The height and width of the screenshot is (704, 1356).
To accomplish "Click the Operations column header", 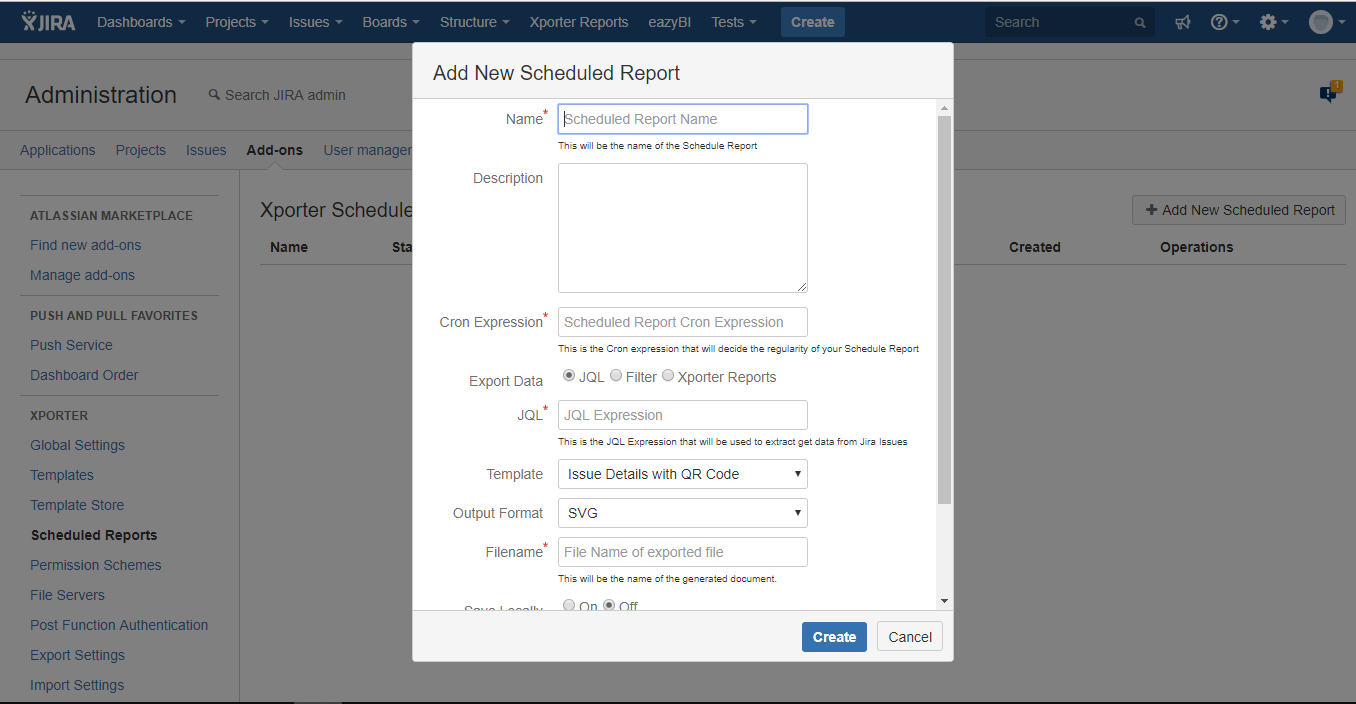I will [1196, 247].
